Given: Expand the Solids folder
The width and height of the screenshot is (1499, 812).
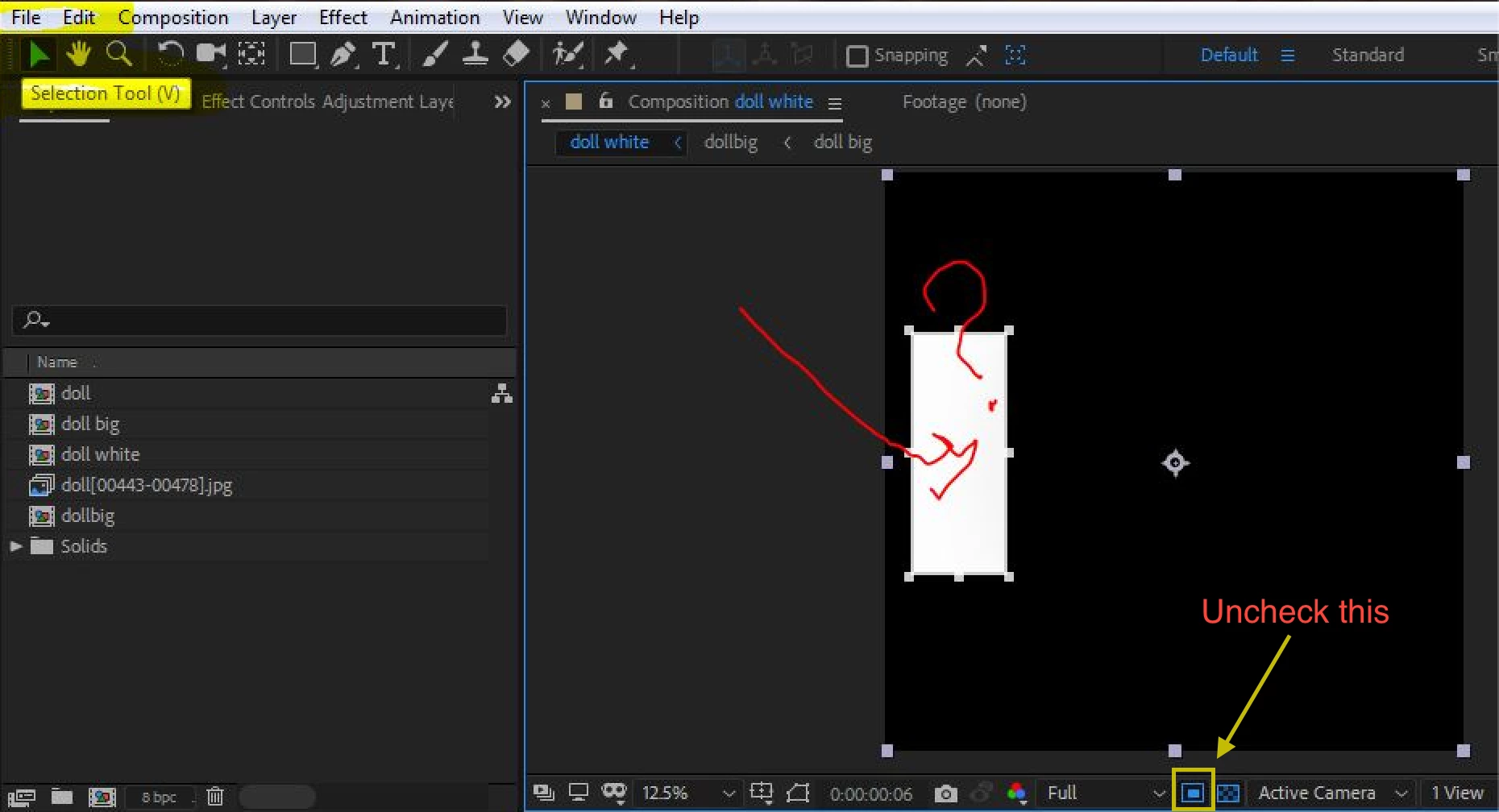Looking at the screenshot, I should point(15,546).
